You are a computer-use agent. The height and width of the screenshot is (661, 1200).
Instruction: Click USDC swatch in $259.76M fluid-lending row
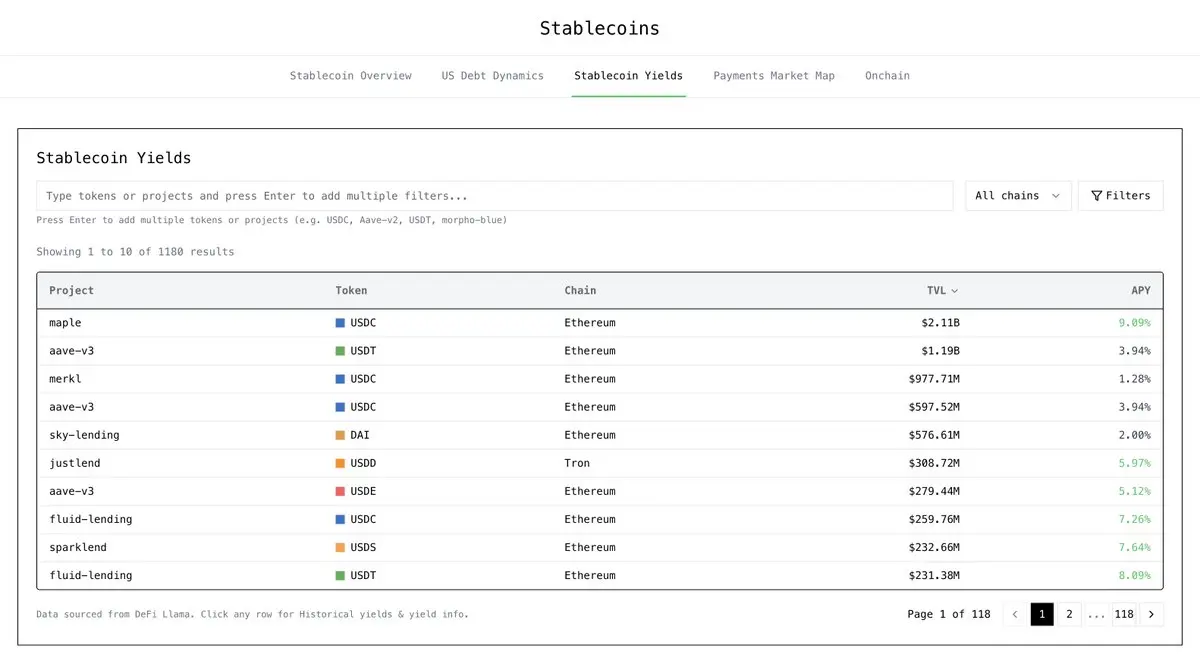(x=340, y=519)
